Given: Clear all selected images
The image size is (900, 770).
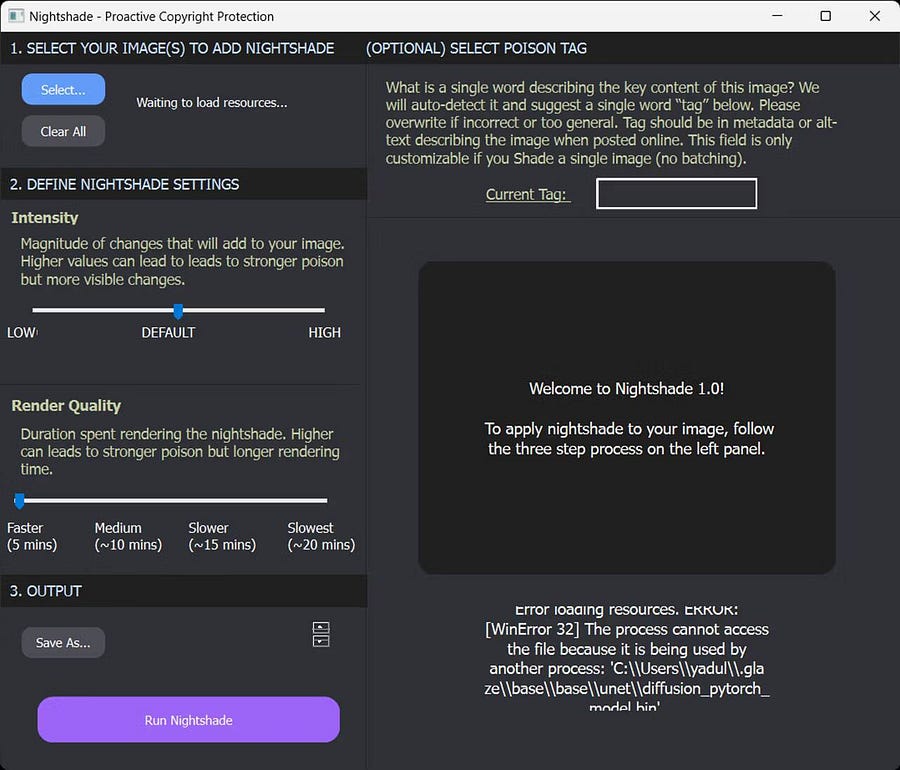Looking at the screenshot, I should tap(63, 131).
